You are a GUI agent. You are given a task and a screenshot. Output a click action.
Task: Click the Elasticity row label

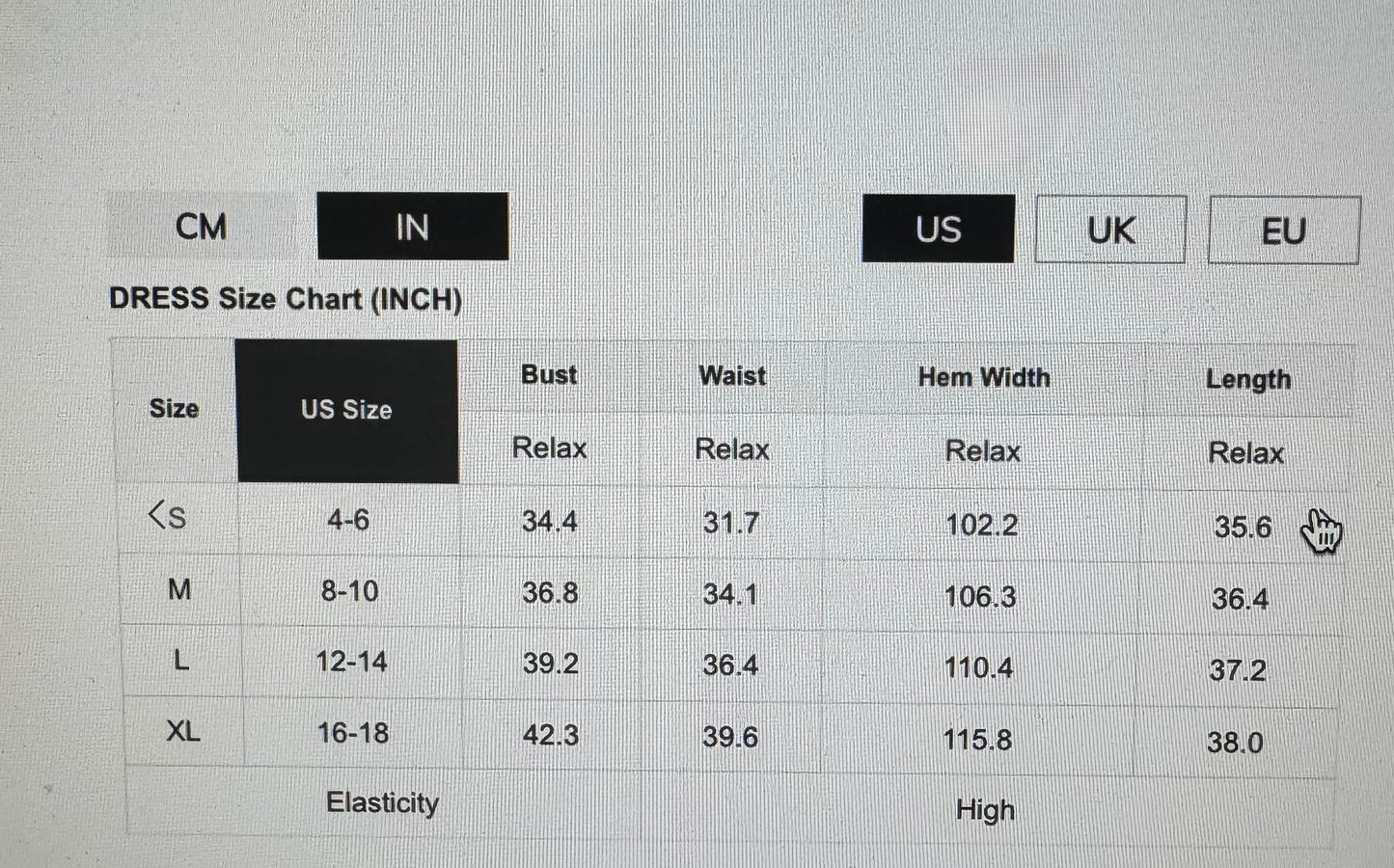(382, 802)
